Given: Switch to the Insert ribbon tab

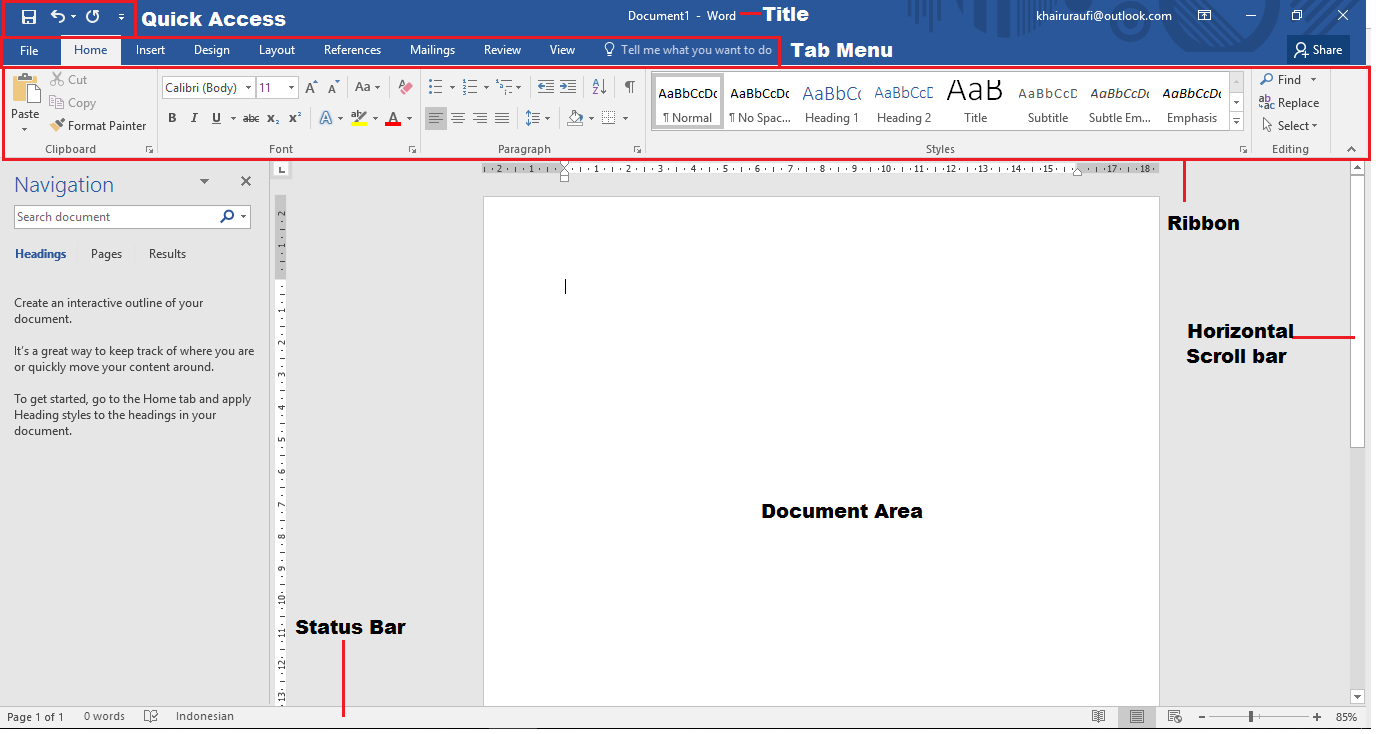Looking at the screenshot, I should (150, 49).
